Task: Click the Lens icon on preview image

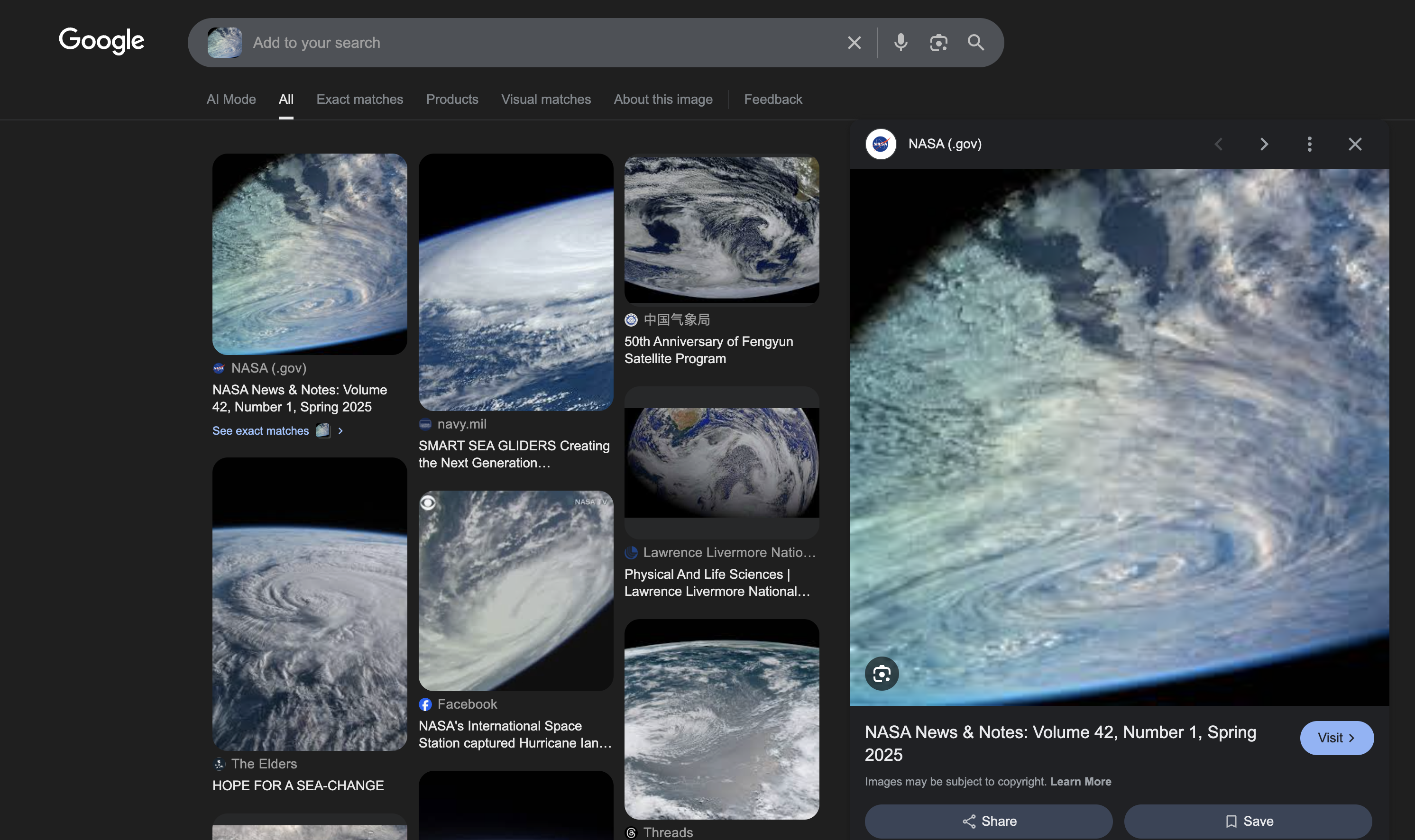Action: [x=882, y=674]
